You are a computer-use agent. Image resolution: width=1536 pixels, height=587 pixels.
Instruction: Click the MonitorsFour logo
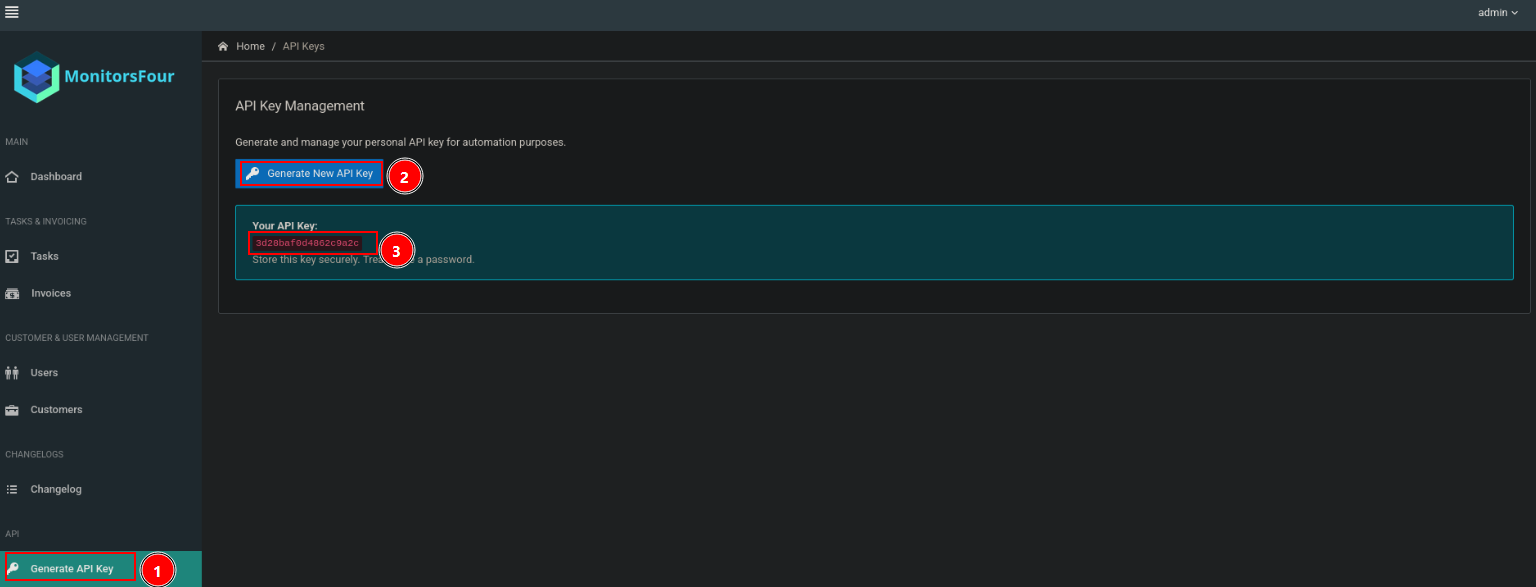pyautogui.click(x=94, y=76)
